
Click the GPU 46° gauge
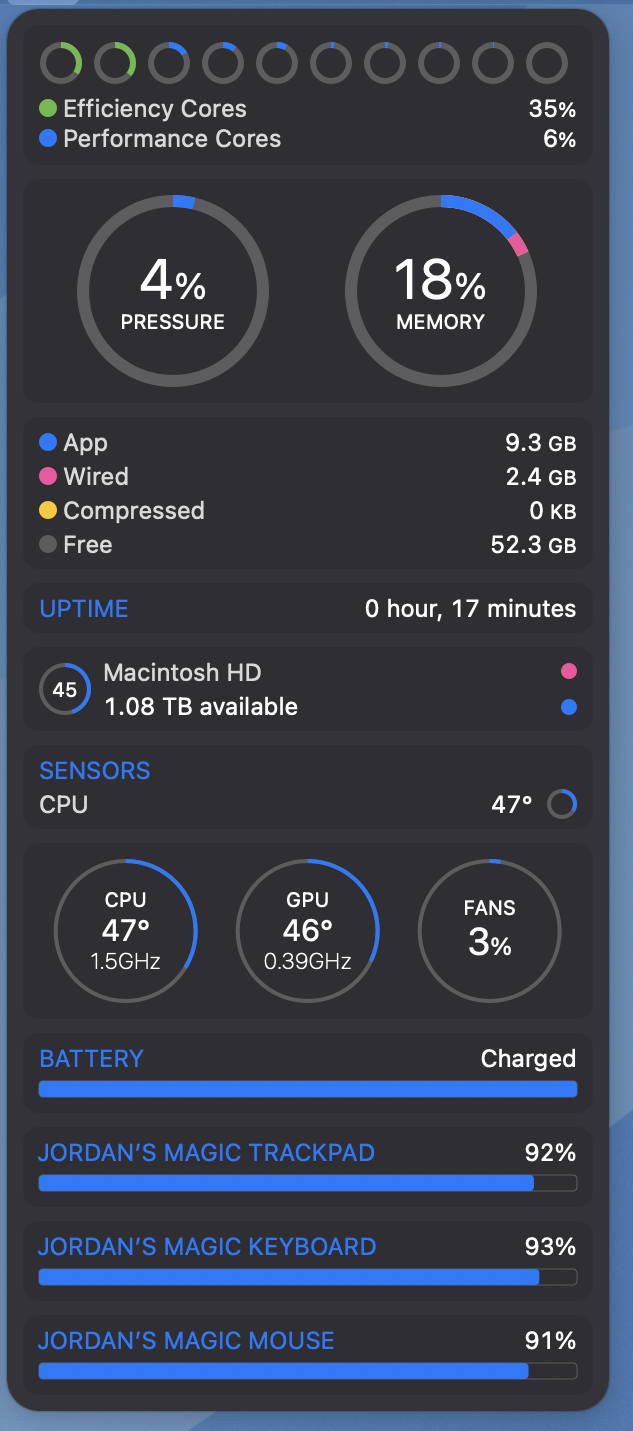307,931
